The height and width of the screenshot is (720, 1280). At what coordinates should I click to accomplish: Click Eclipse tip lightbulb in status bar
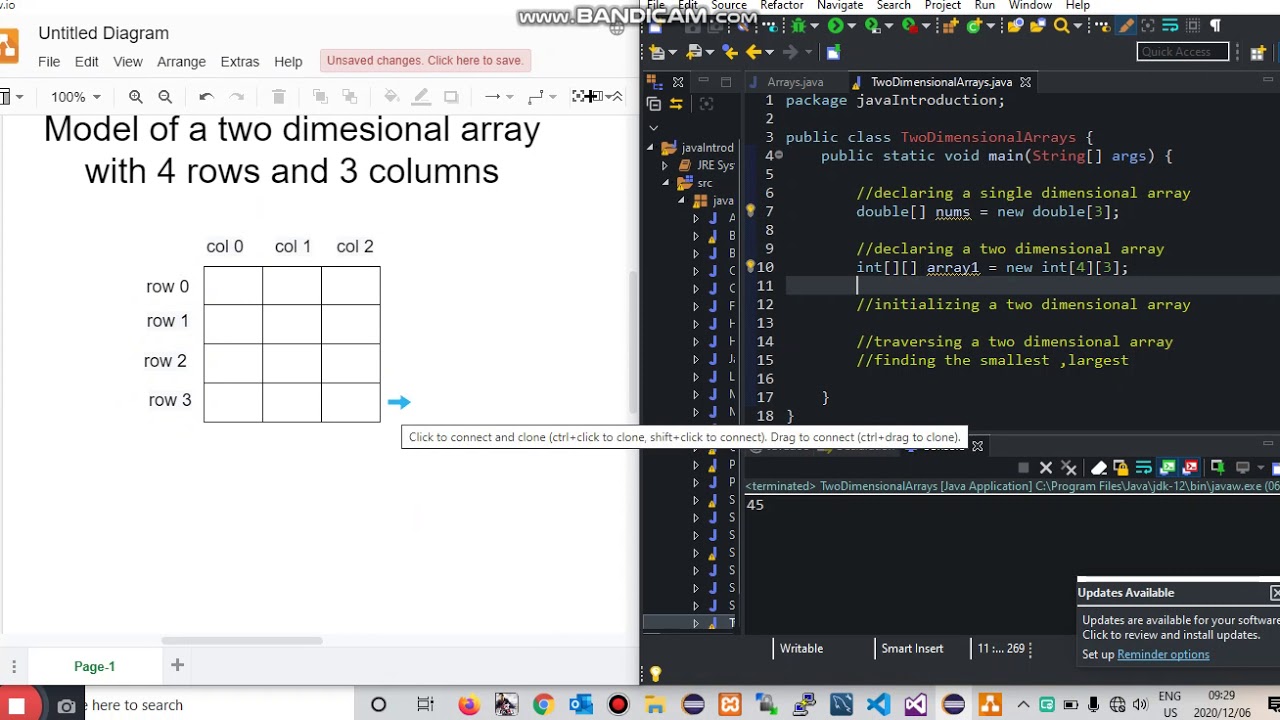click(655, 675)
